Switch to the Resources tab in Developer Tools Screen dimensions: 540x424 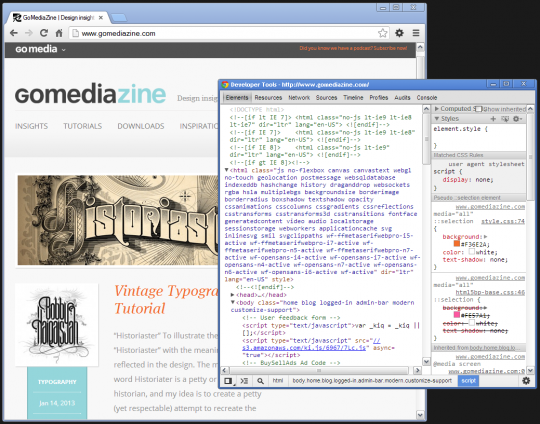pyautogui.click(x=268, y=97)
